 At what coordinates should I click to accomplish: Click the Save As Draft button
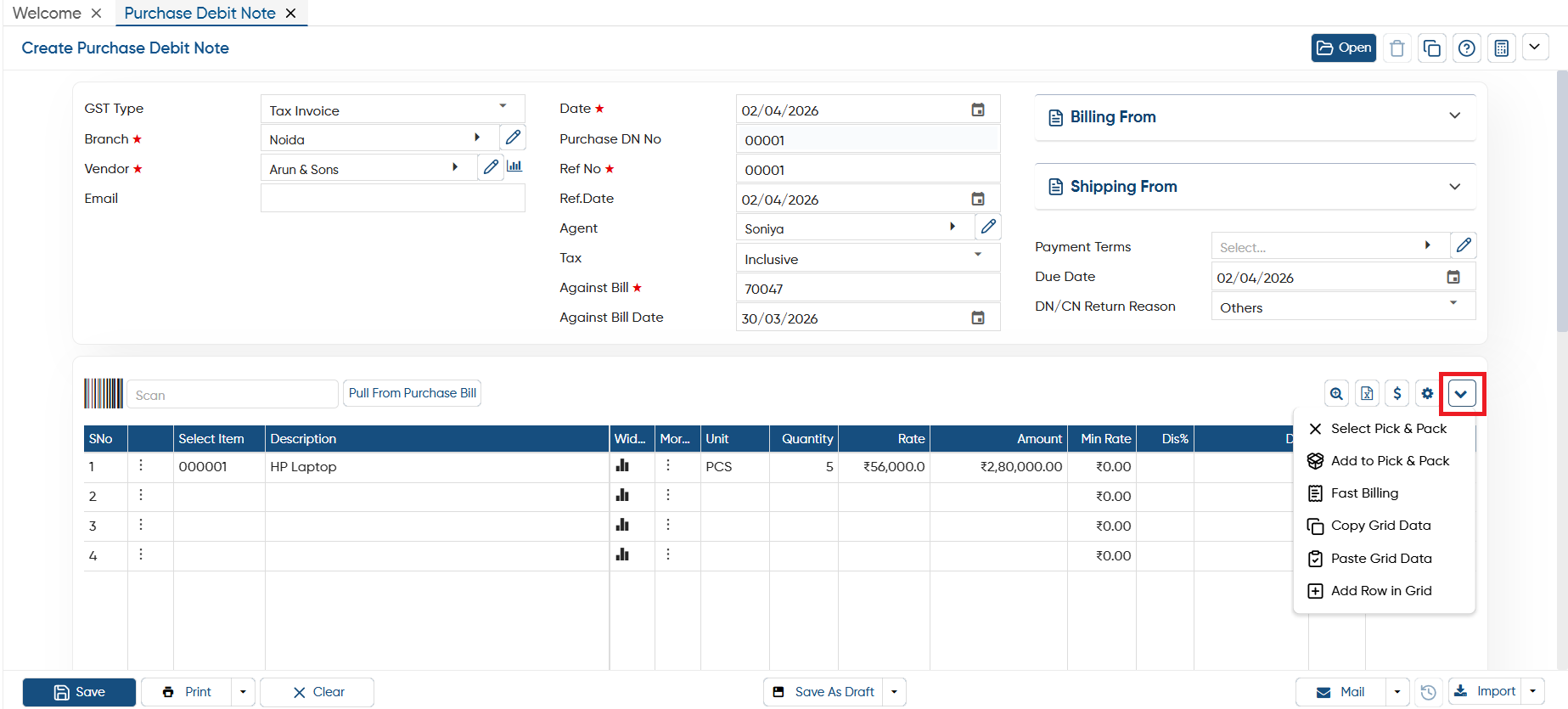point(823,692)
